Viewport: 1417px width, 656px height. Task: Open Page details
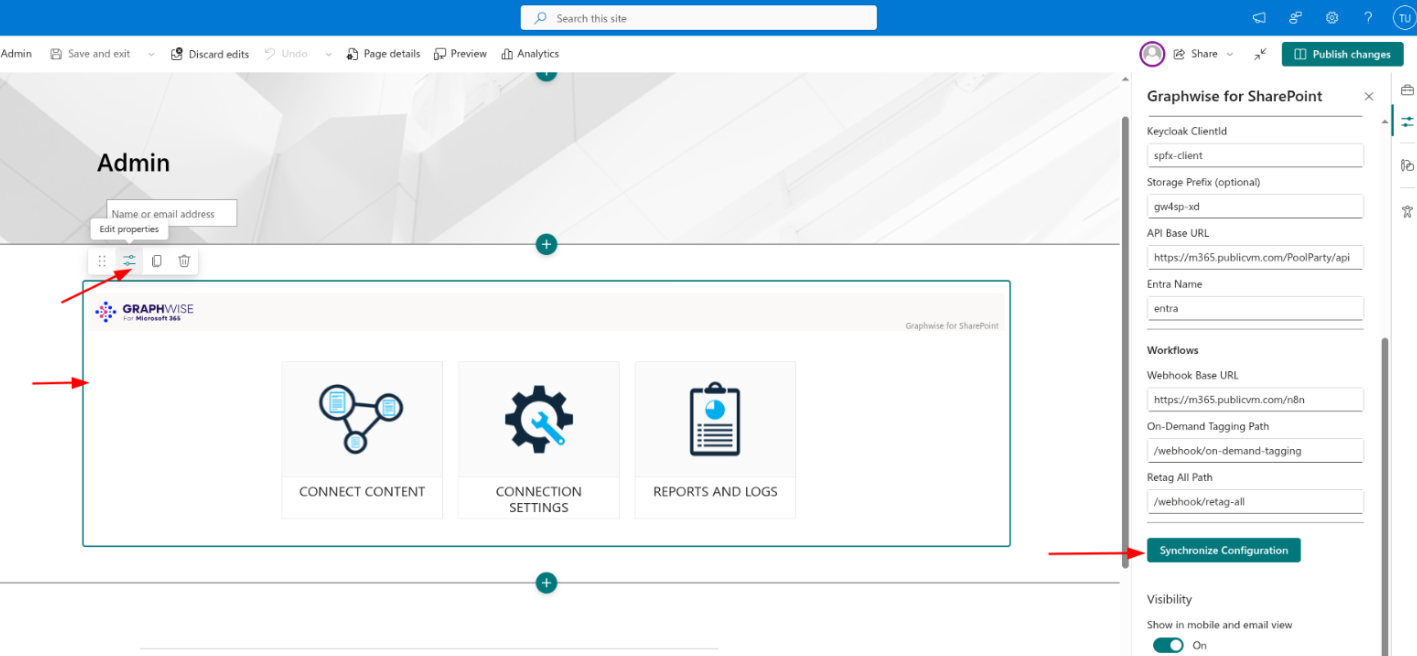pos(383,54)
